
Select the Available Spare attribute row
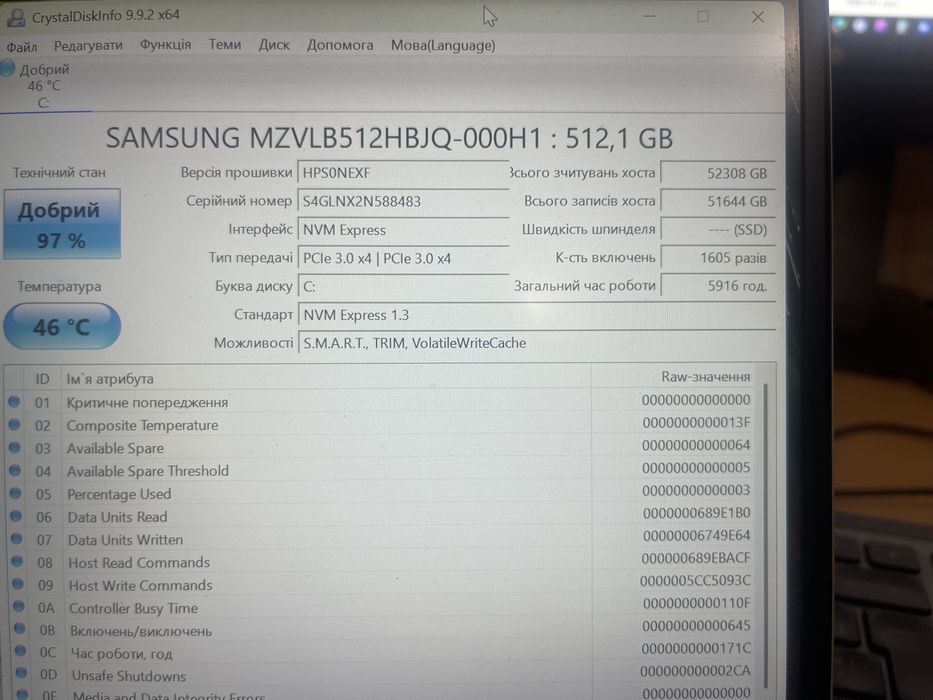(x=381, y=447)
